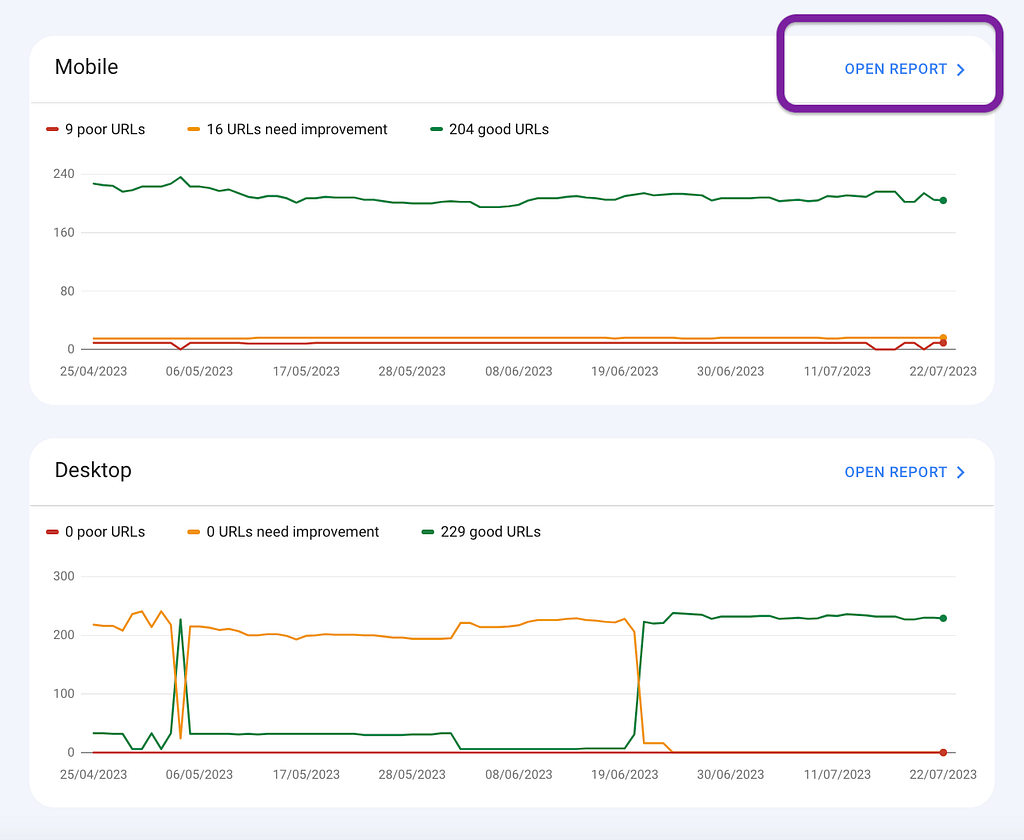Select the Mobile section heading
Screen dimensions: 1024x840
86,67
